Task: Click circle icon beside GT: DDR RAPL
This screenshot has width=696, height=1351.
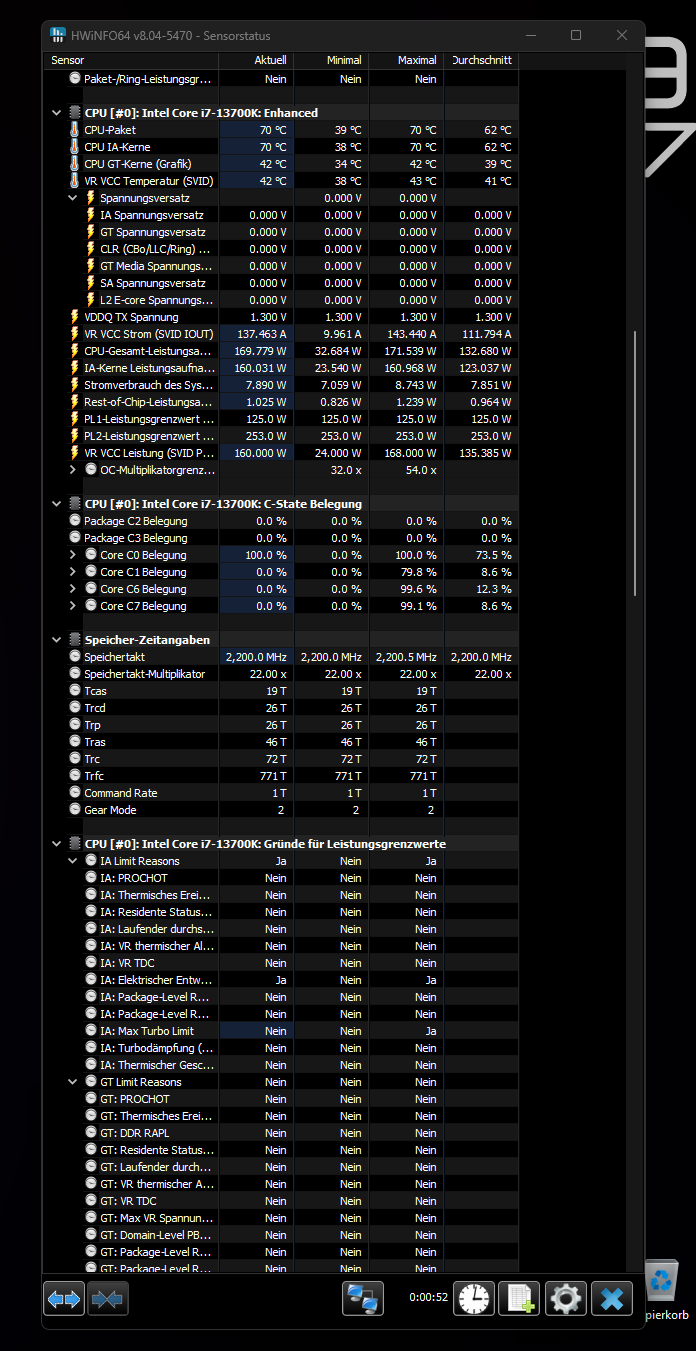Action: [91, 1133]
